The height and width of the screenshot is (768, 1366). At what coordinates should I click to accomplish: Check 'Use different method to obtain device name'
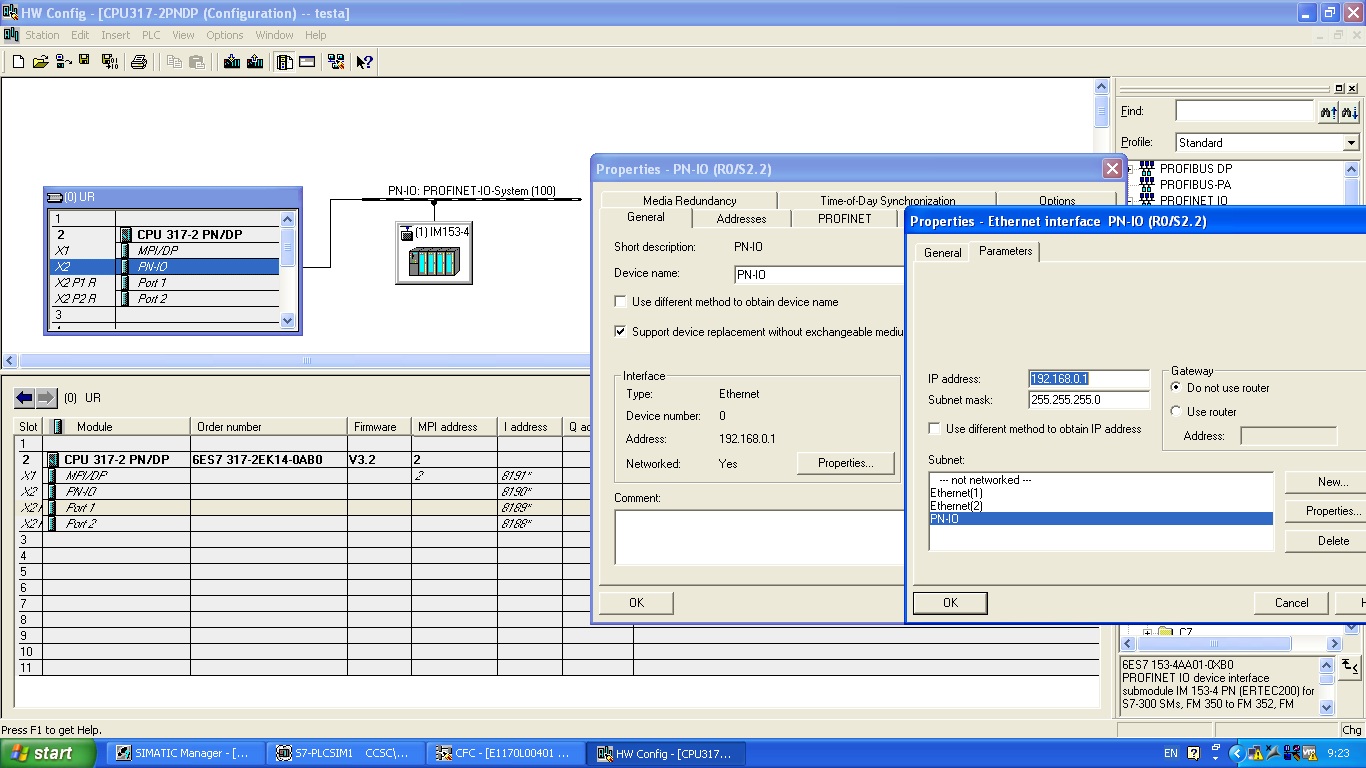click(x=621, y=302)
